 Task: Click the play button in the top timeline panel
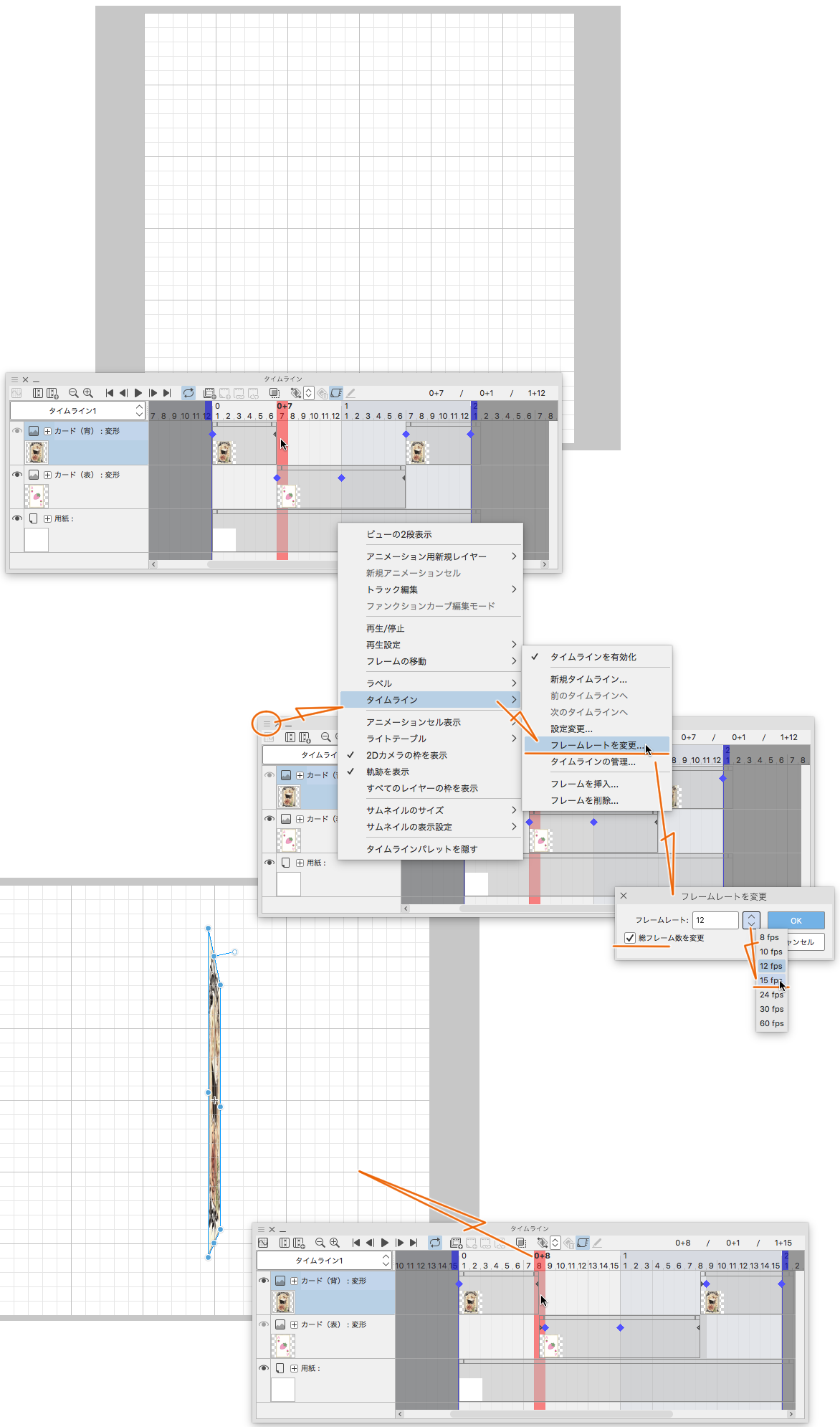click(x=138, y=393)
